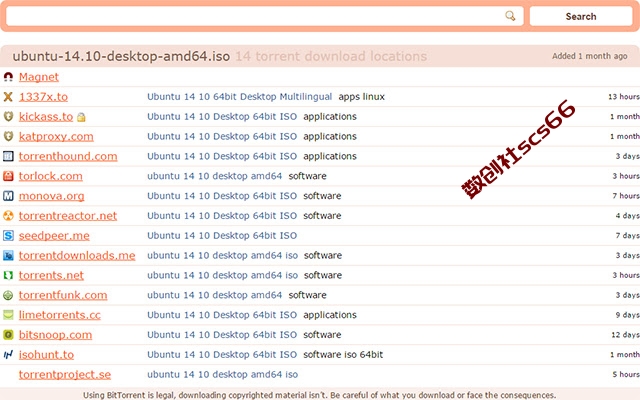This screenshot has width=640, height=400.
Task: Click the kickass.to shield icon
Action: (8, 116)
